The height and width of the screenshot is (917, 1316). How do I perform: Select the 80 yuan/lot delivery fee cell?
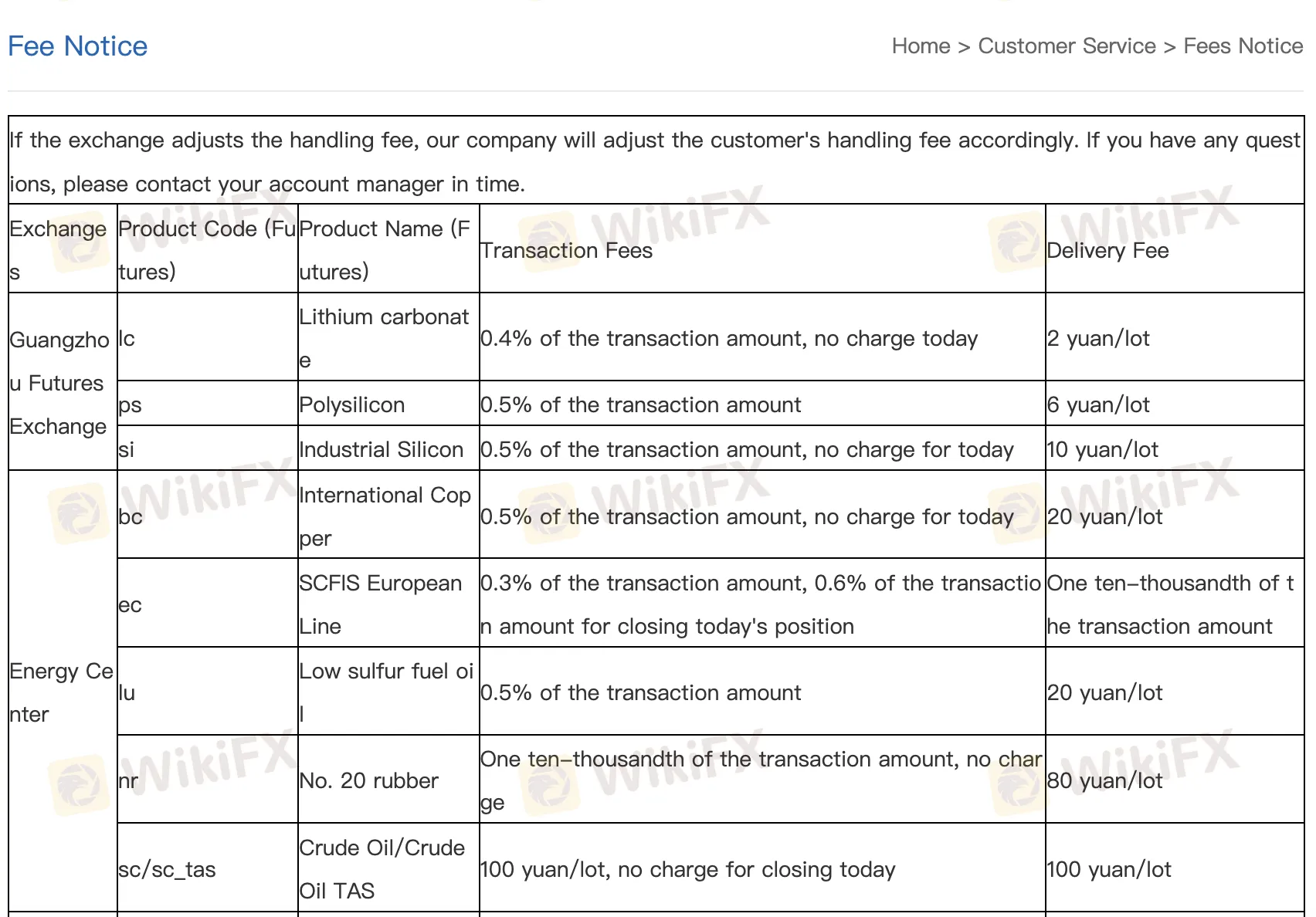pos(1105,780)
